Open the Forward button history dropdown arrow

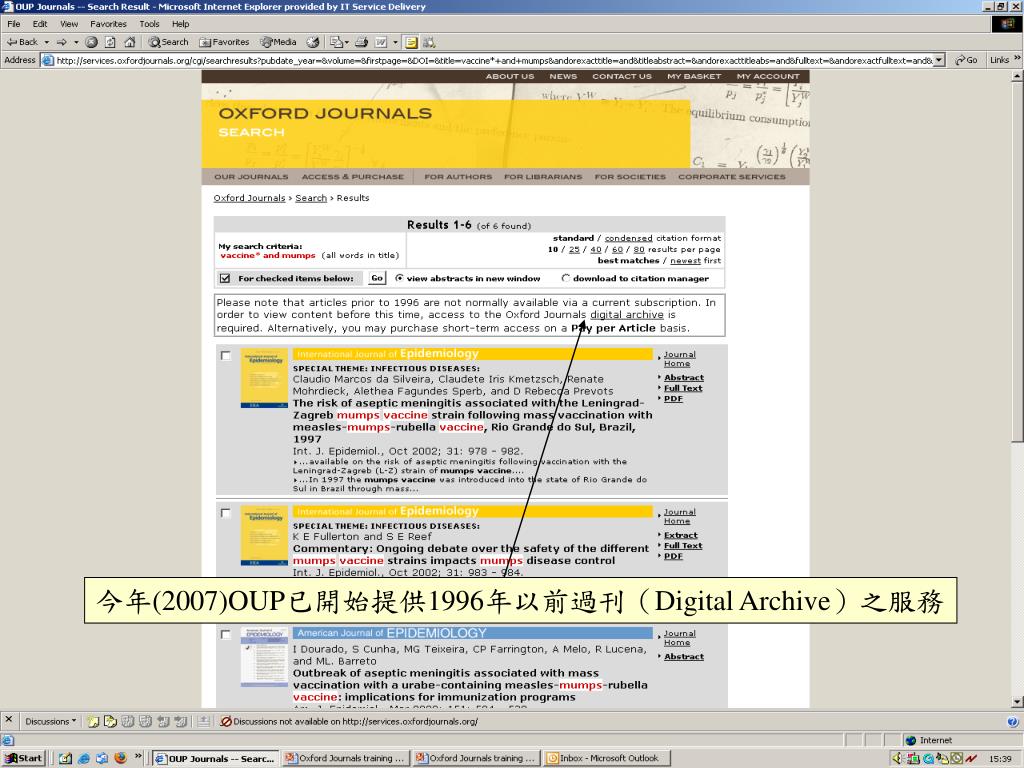pos(76,42)
